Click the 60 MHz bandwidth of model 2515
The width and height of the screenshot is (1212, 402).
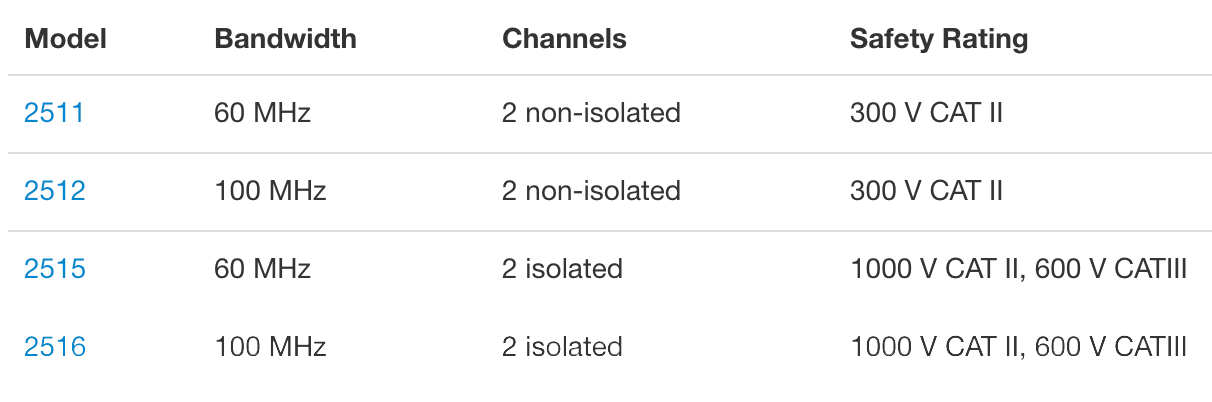[262, 269]
